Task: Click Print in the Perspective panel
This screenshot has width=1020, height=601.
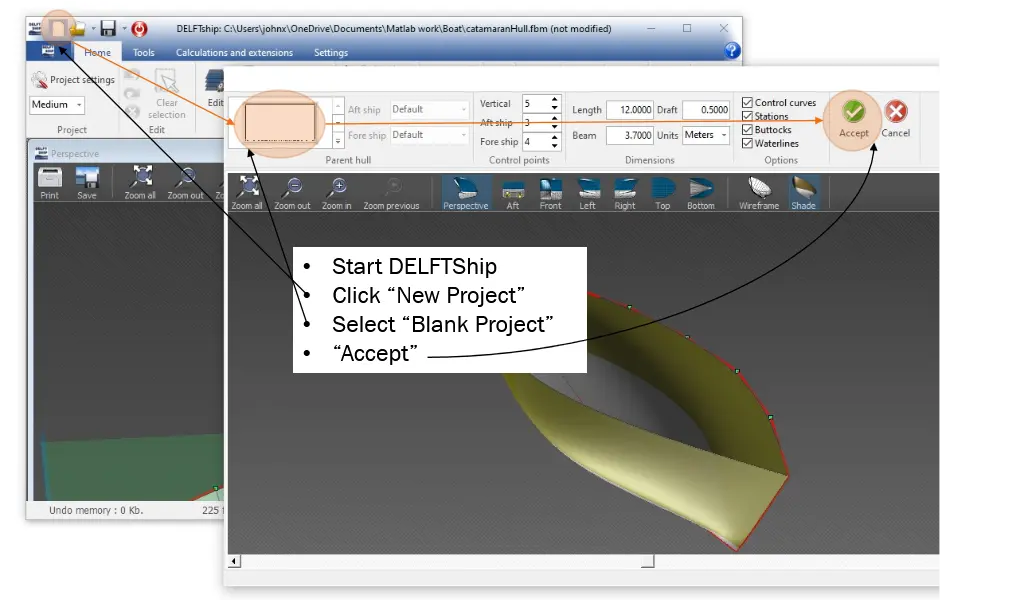Action: (x=49, y=183)
